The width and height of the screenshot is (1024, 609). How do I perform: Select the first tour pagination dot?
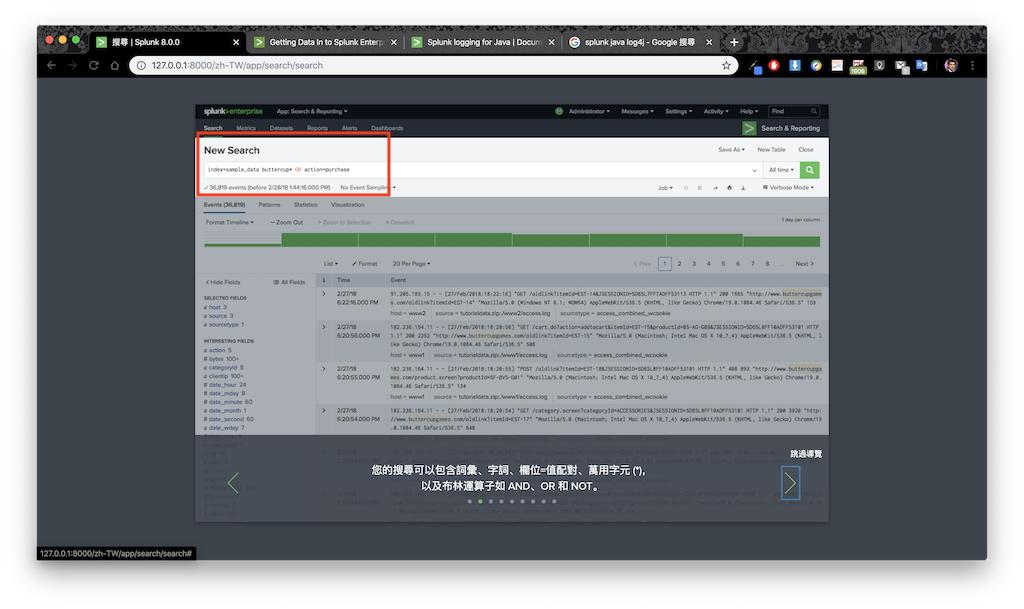470,501
